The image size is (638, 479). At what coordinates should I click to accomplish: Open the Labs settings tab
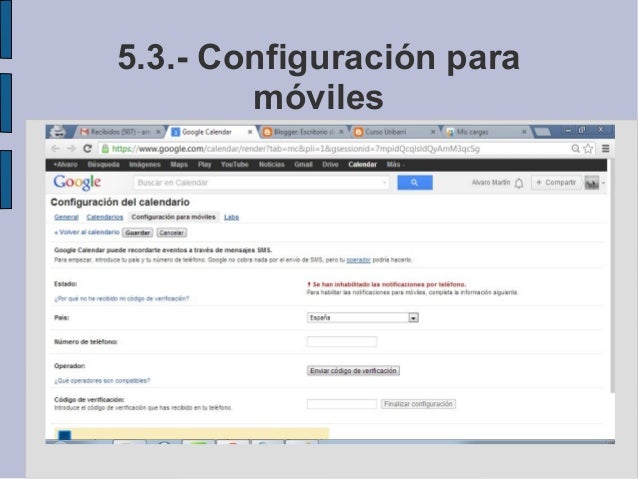click(231, 217)
